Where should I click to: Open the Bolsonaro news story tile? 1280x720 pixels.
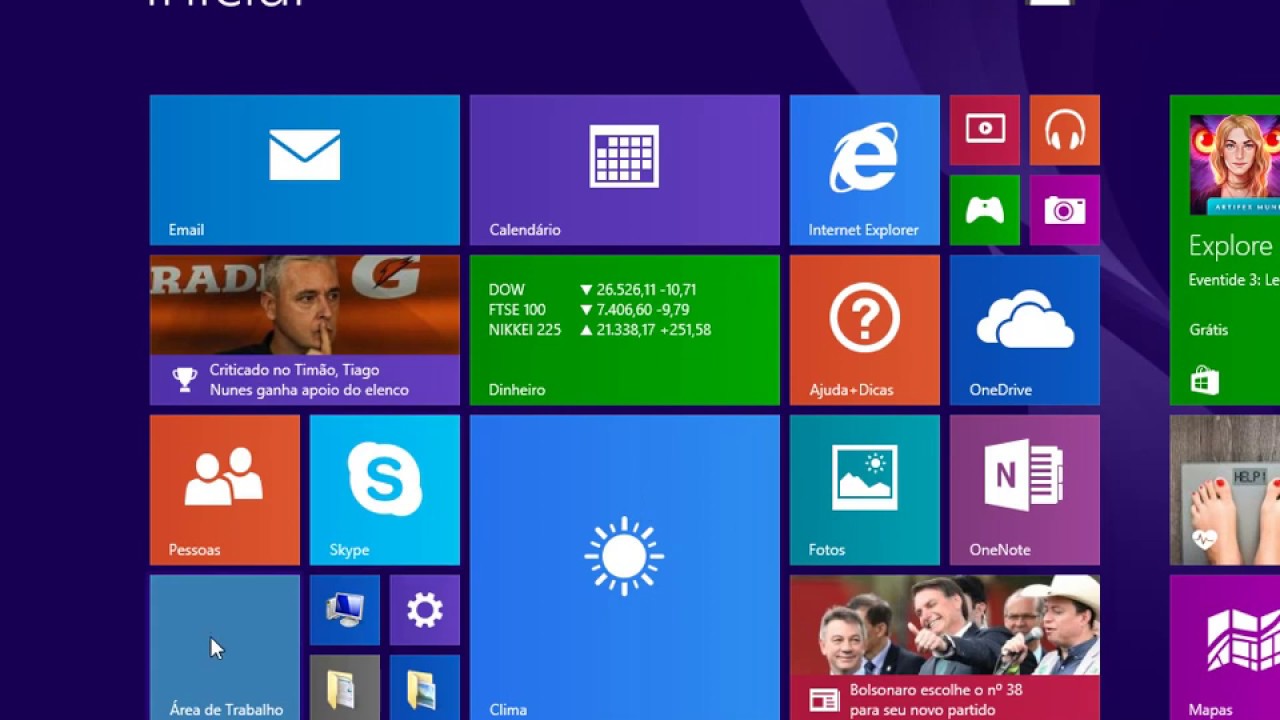[x=945, y=647]
